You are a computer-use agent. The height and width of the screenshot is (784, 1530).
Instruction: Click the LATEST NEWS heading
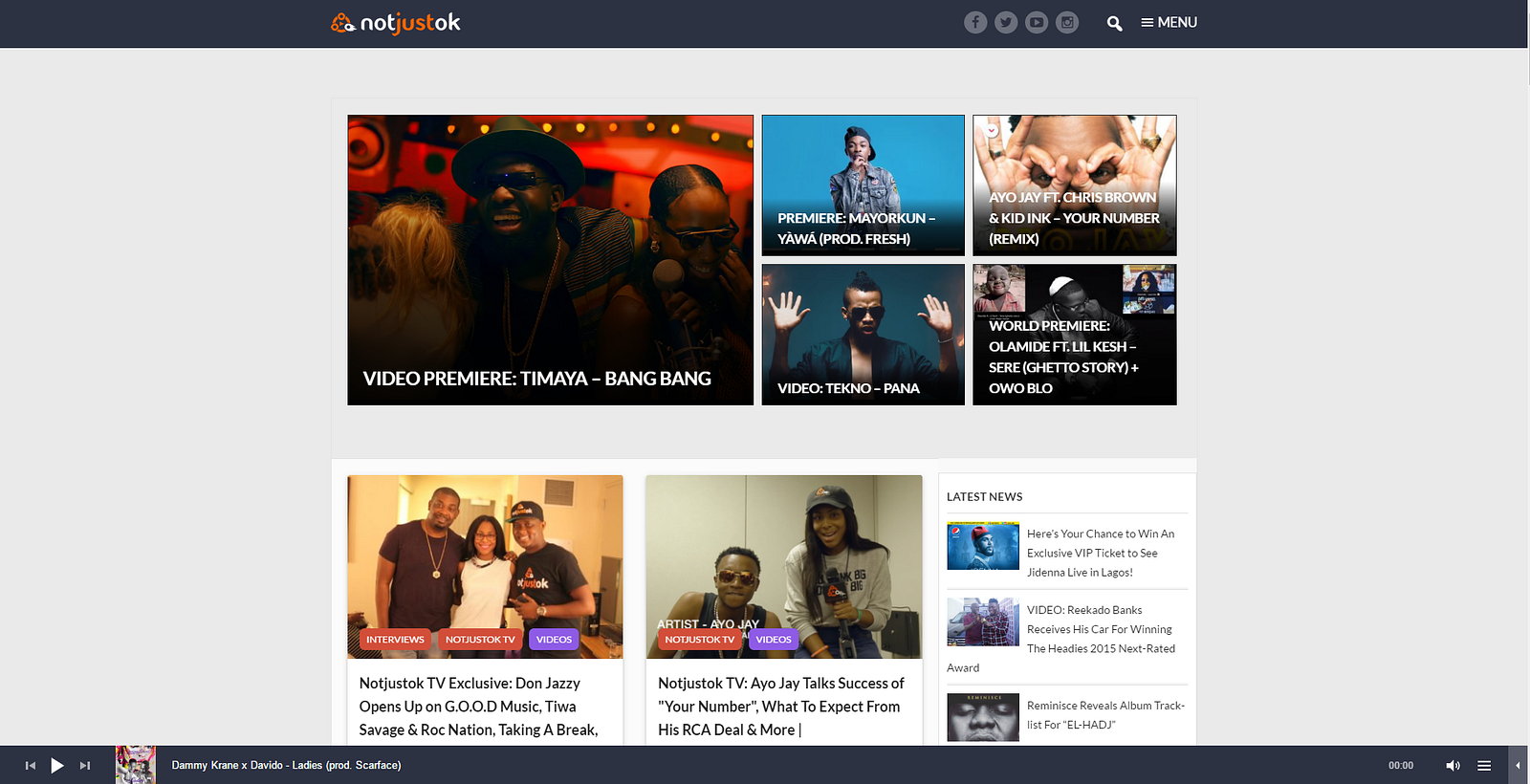pyautogui.click(x=985, y=497)
